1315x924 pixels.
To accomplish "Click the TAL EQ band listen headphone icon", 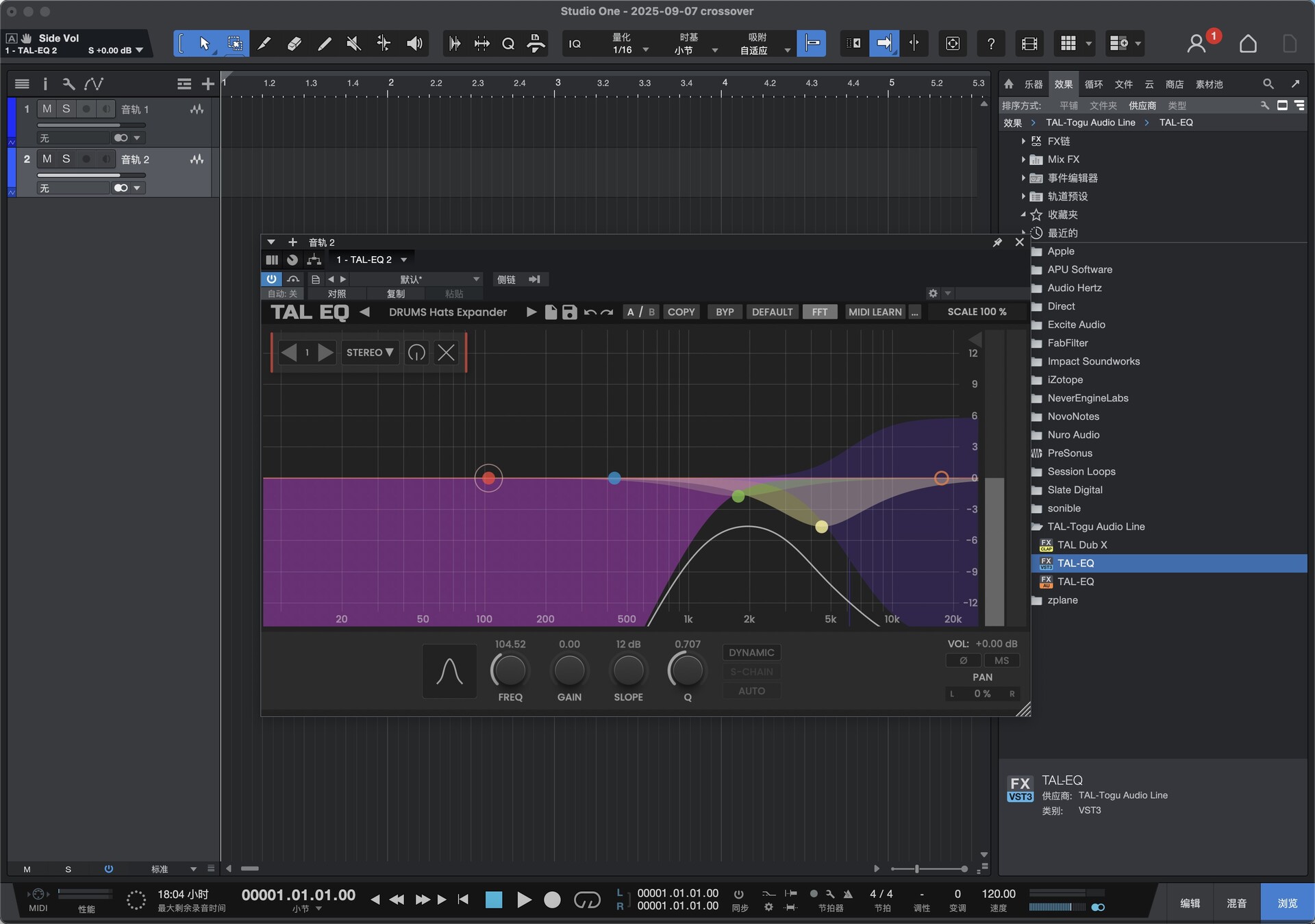I will 416,353.
